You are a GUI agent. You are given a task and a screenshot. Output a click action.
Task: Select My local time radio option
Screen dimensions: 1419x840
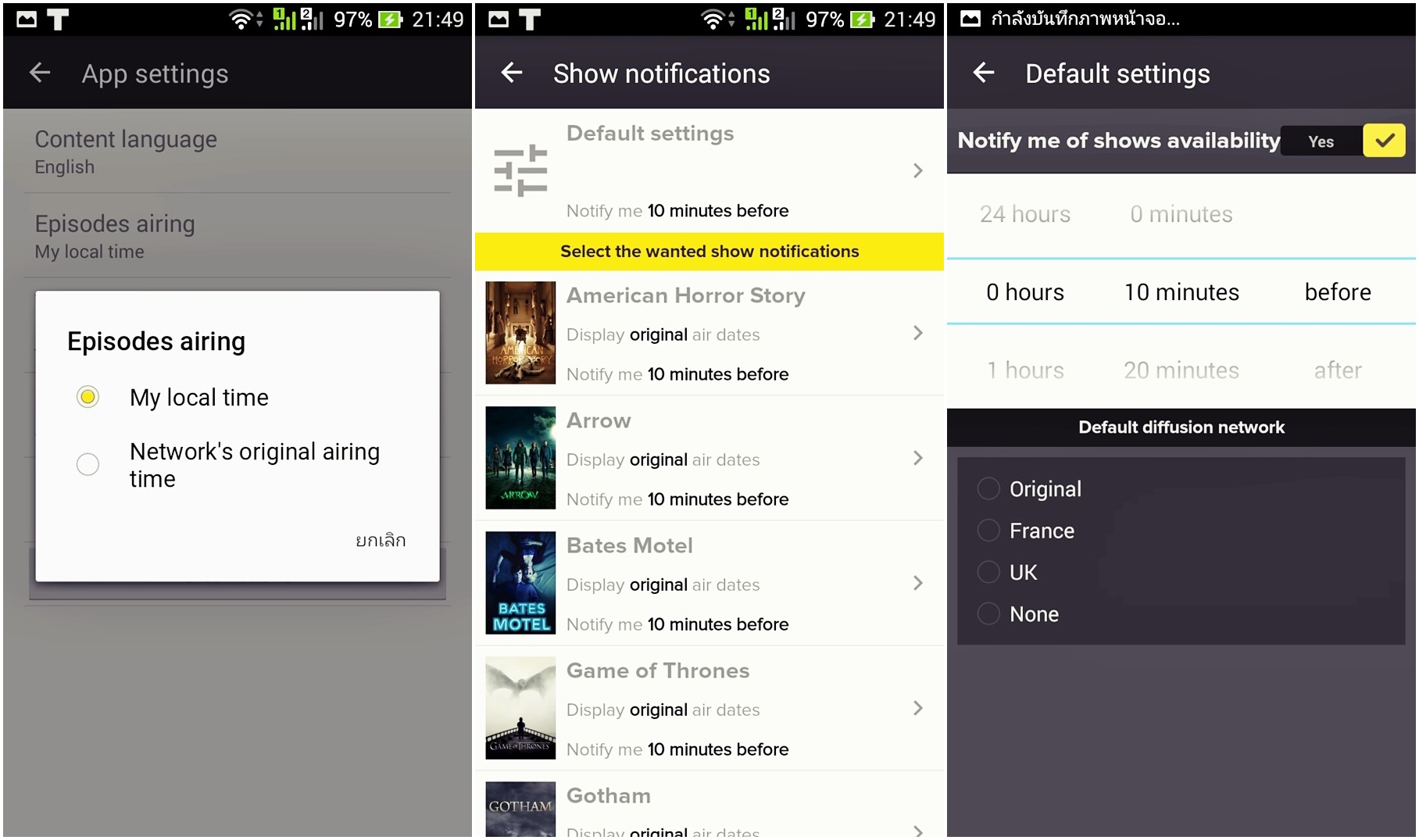[88, 397]
